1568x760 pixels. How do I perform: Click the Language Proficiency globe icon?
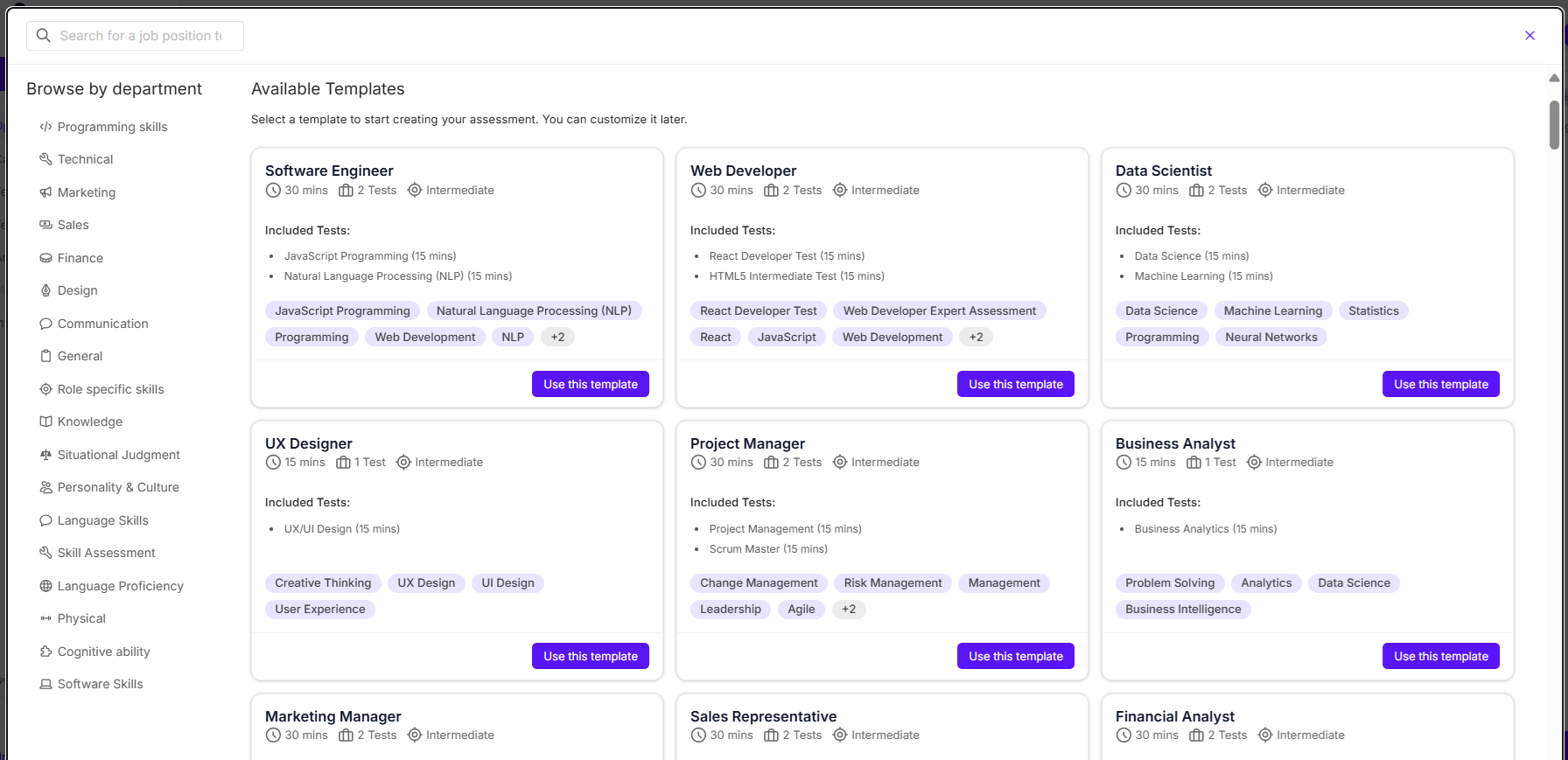45,586
